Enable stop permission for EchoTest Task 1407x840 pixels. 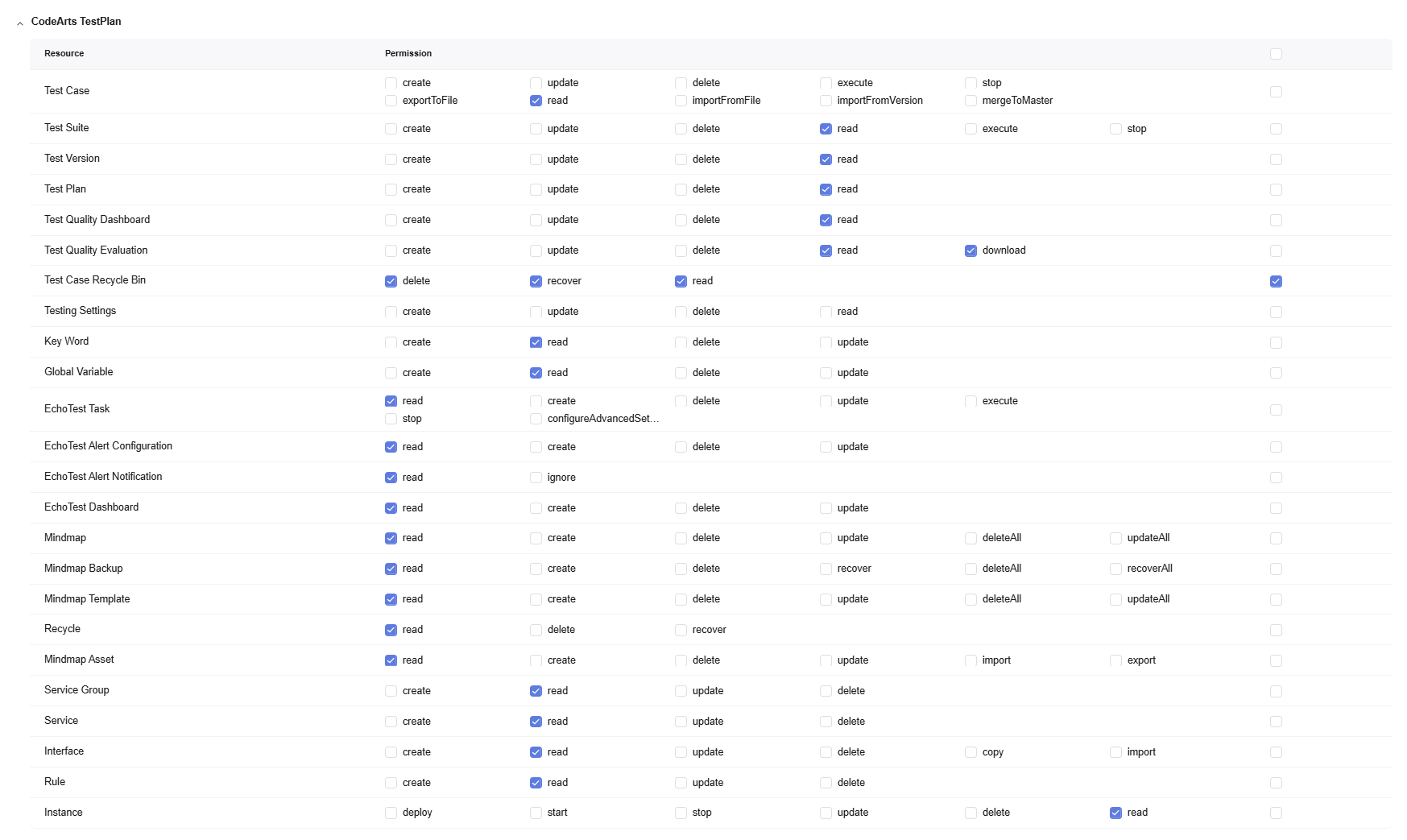click(x=391, y=419)
